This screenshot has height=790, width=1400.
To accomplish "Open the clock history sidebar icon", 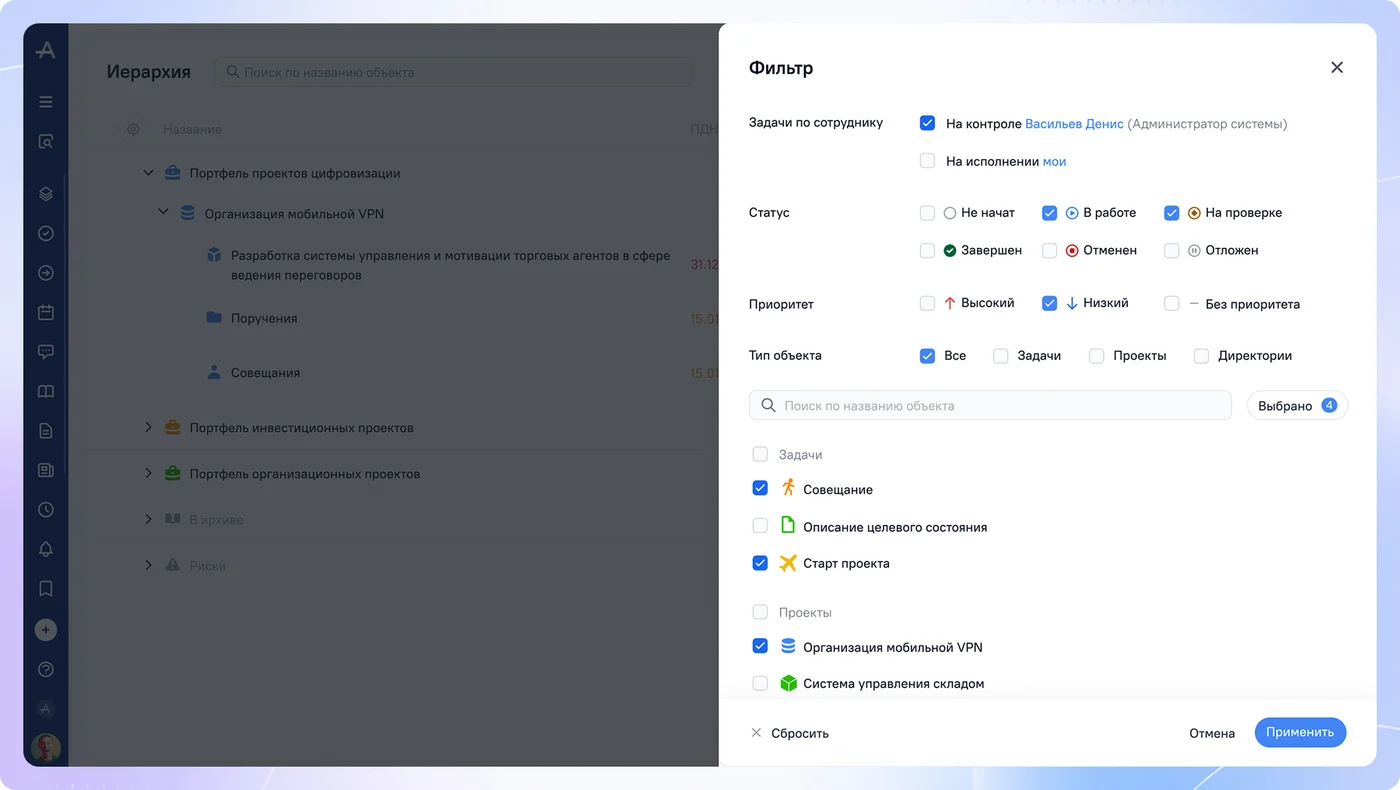I will [46, 510].
